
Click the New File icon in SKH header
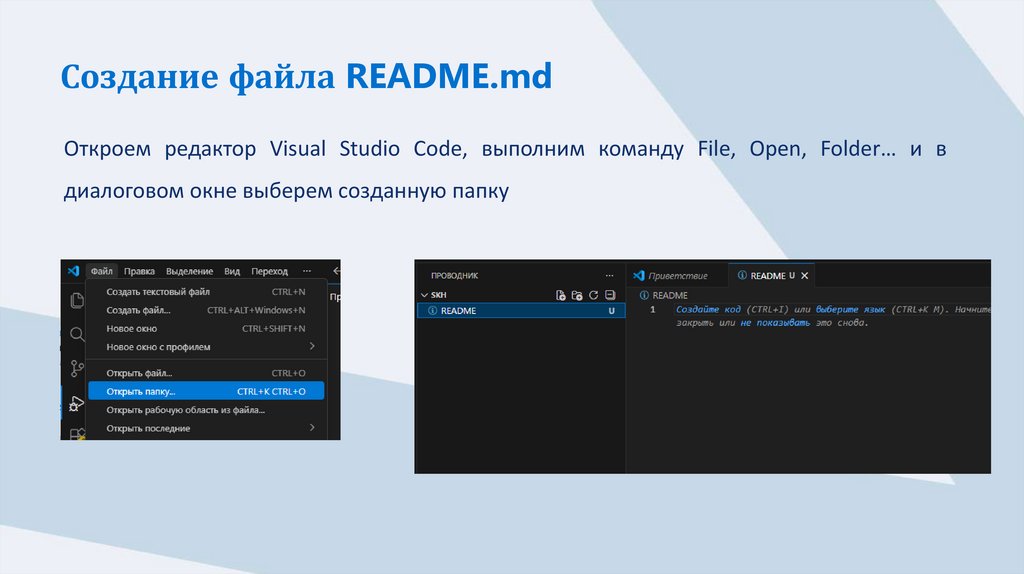[x=560, y=295]
